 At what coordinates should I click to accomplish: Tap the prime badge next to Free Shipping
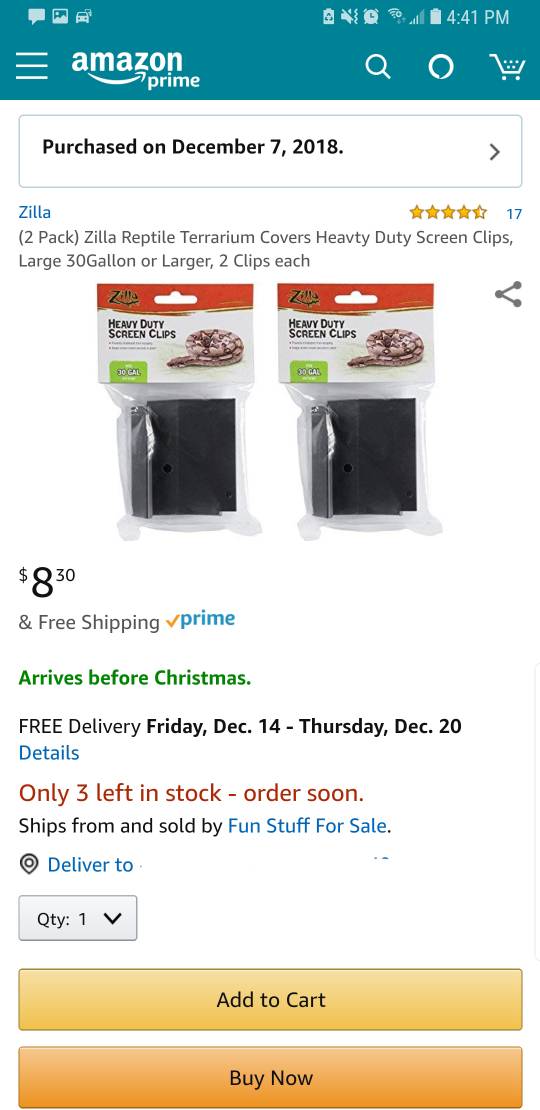coord(200,620)
